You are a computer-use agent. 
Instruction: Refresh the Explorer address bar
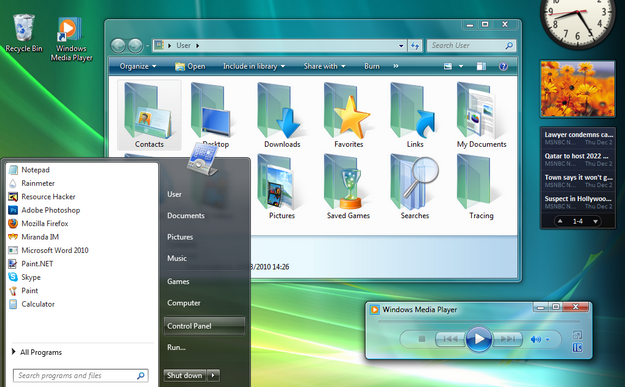tap(415, 46)
